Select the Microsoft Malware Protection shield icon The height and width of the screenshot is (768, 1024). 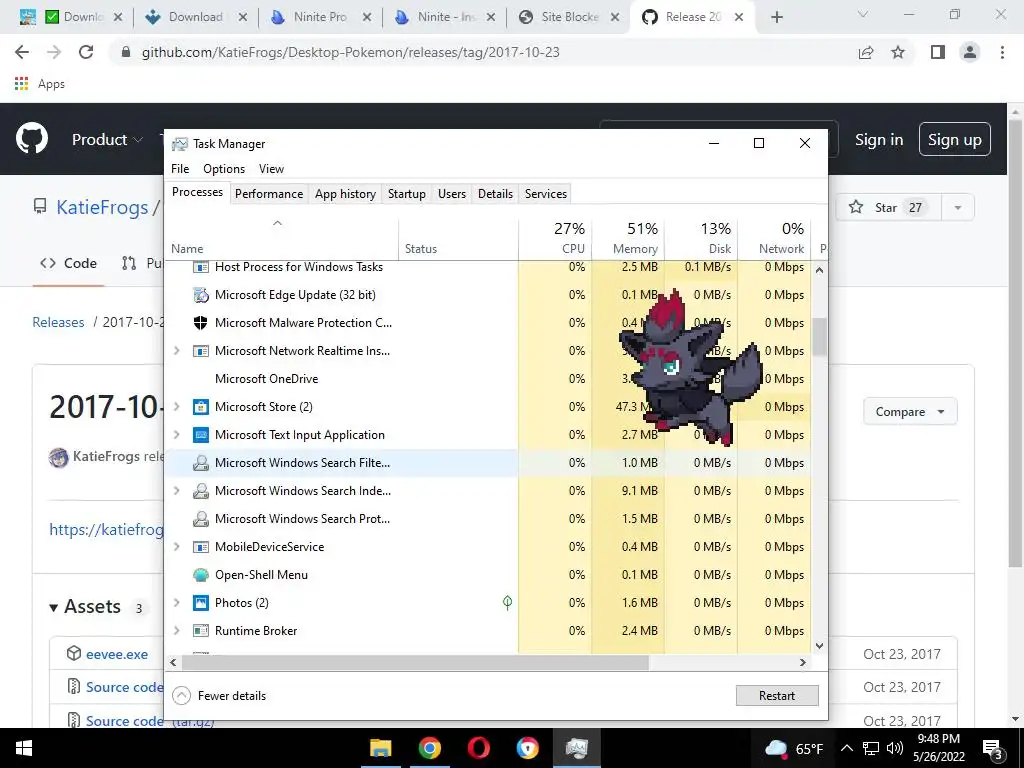(200, 323)
